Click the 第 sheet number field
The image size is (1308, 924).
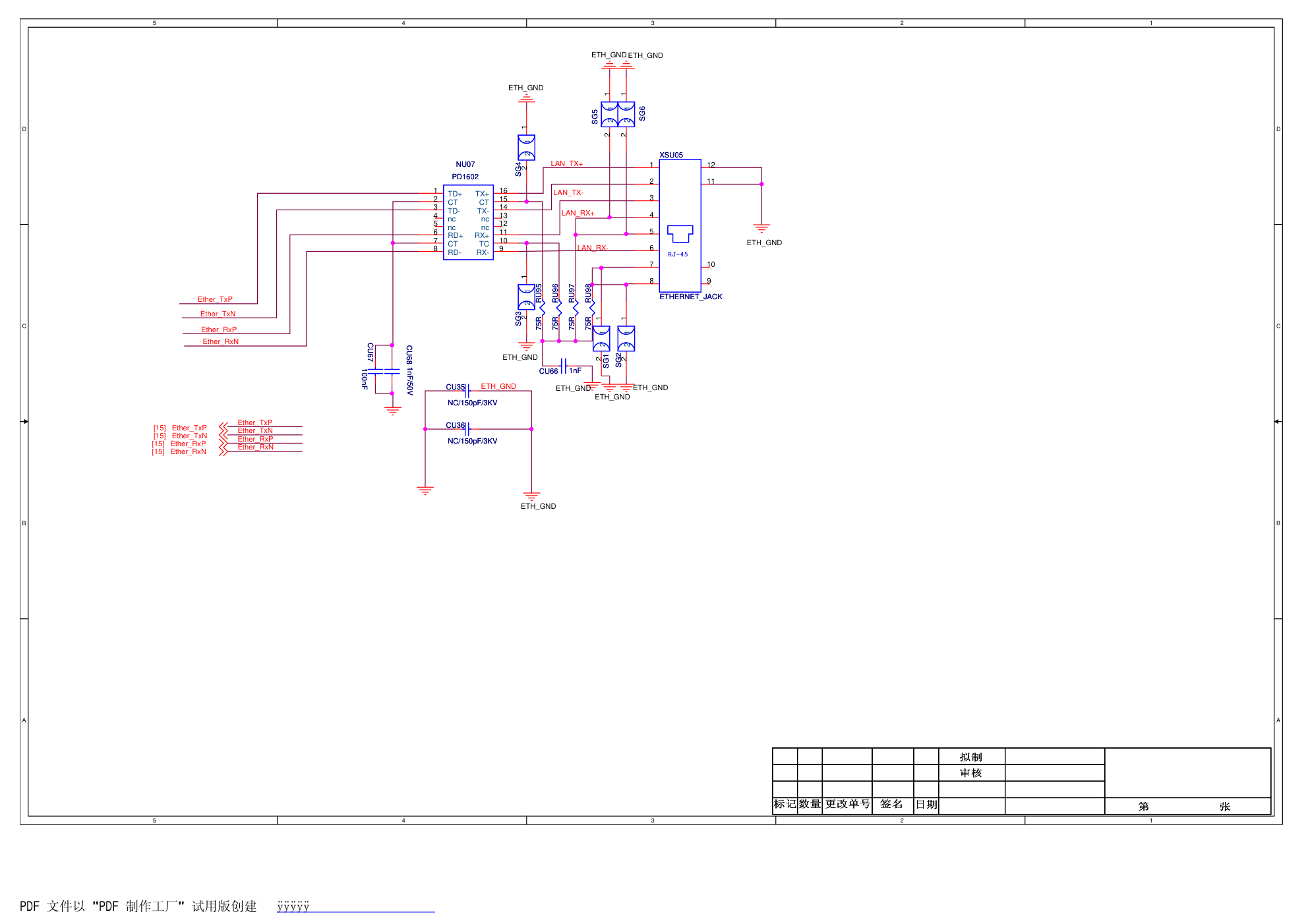tap(1144, 806)
